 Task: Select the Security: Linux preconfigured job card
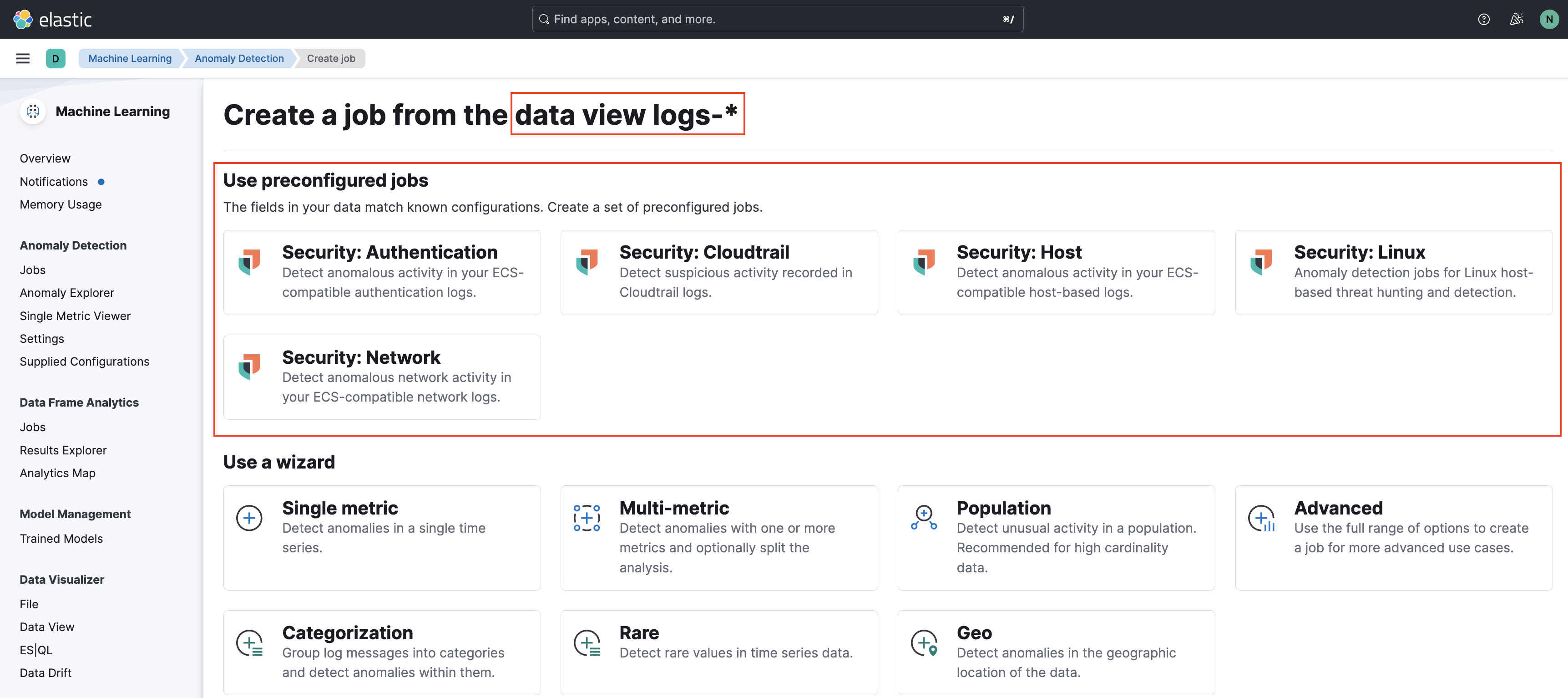tap(1395, 272)
